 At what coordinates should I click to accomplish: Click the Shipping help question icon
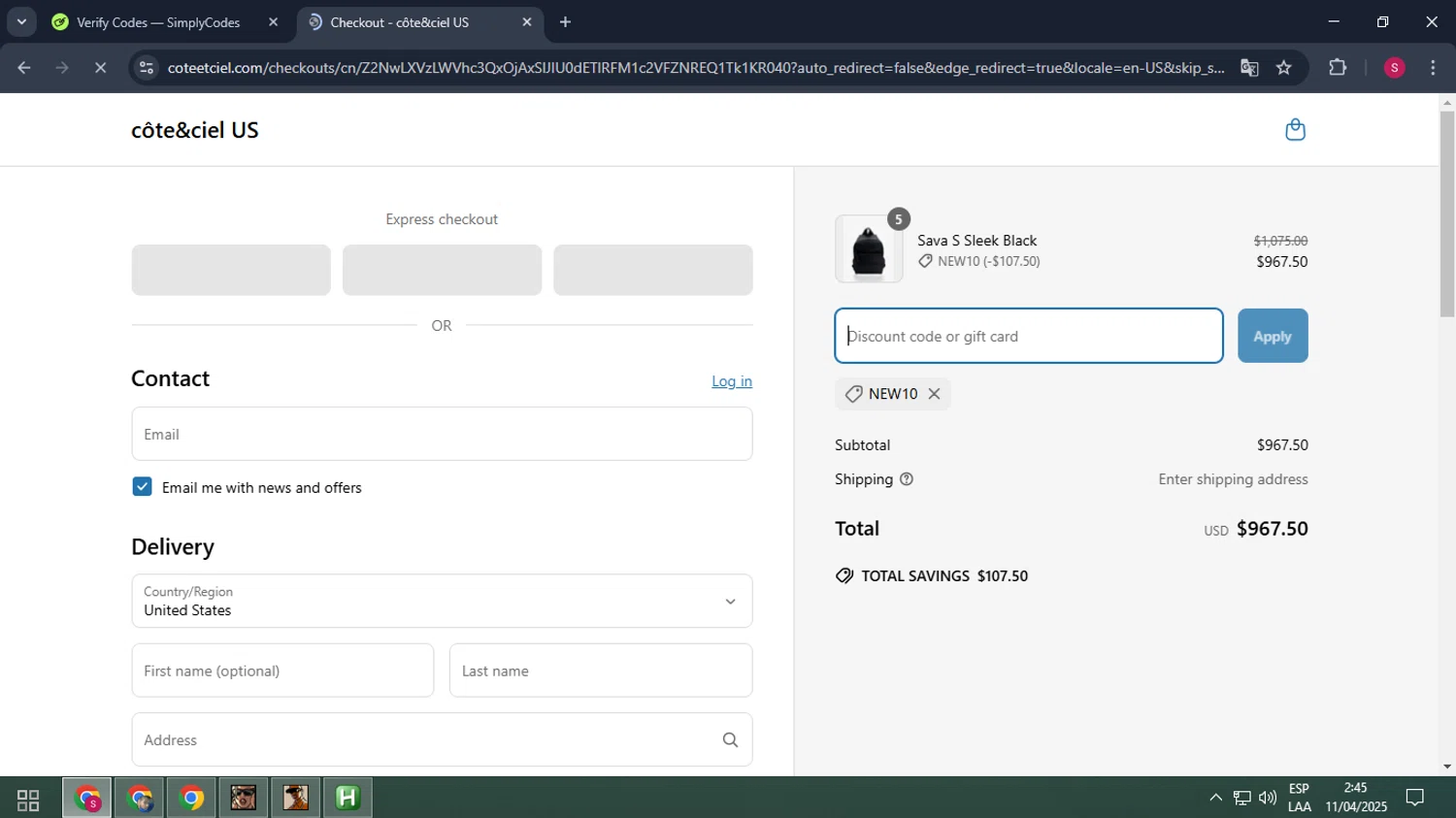[907, 479]
